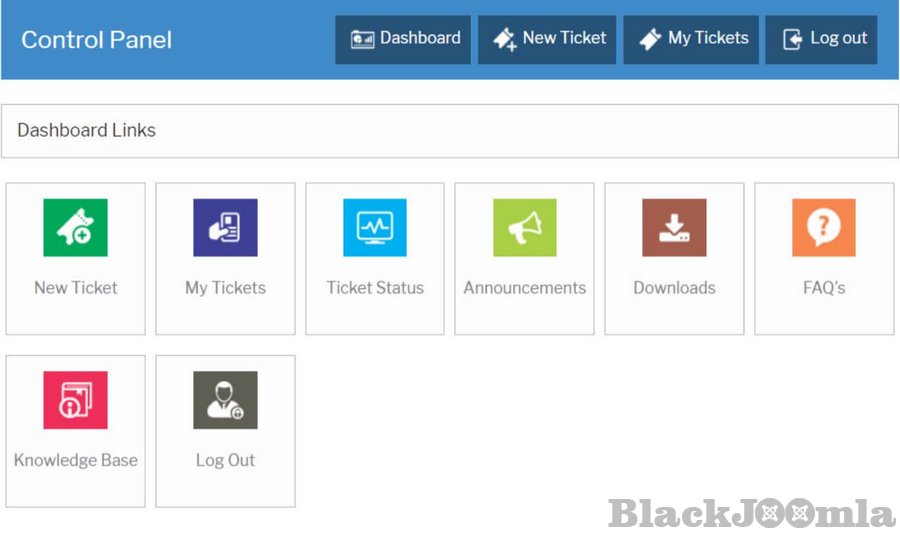Click the BlackJoomla watermark logo
900x533 pixels.
point(751,514)
